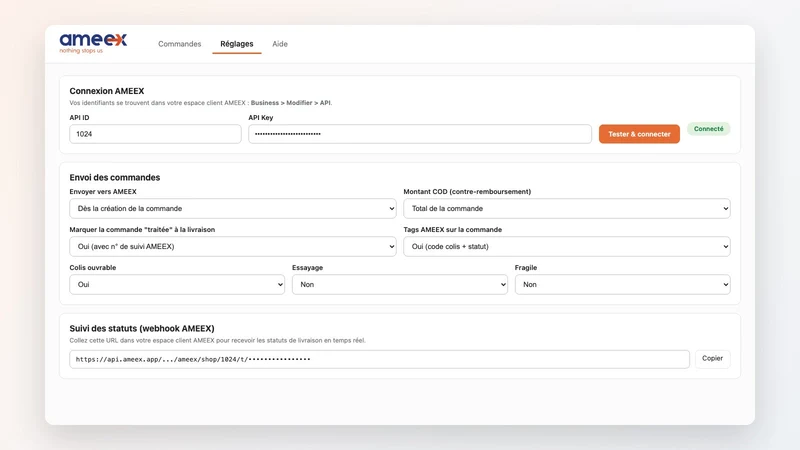Open the Fragile dropdown

tap(622, 285)
